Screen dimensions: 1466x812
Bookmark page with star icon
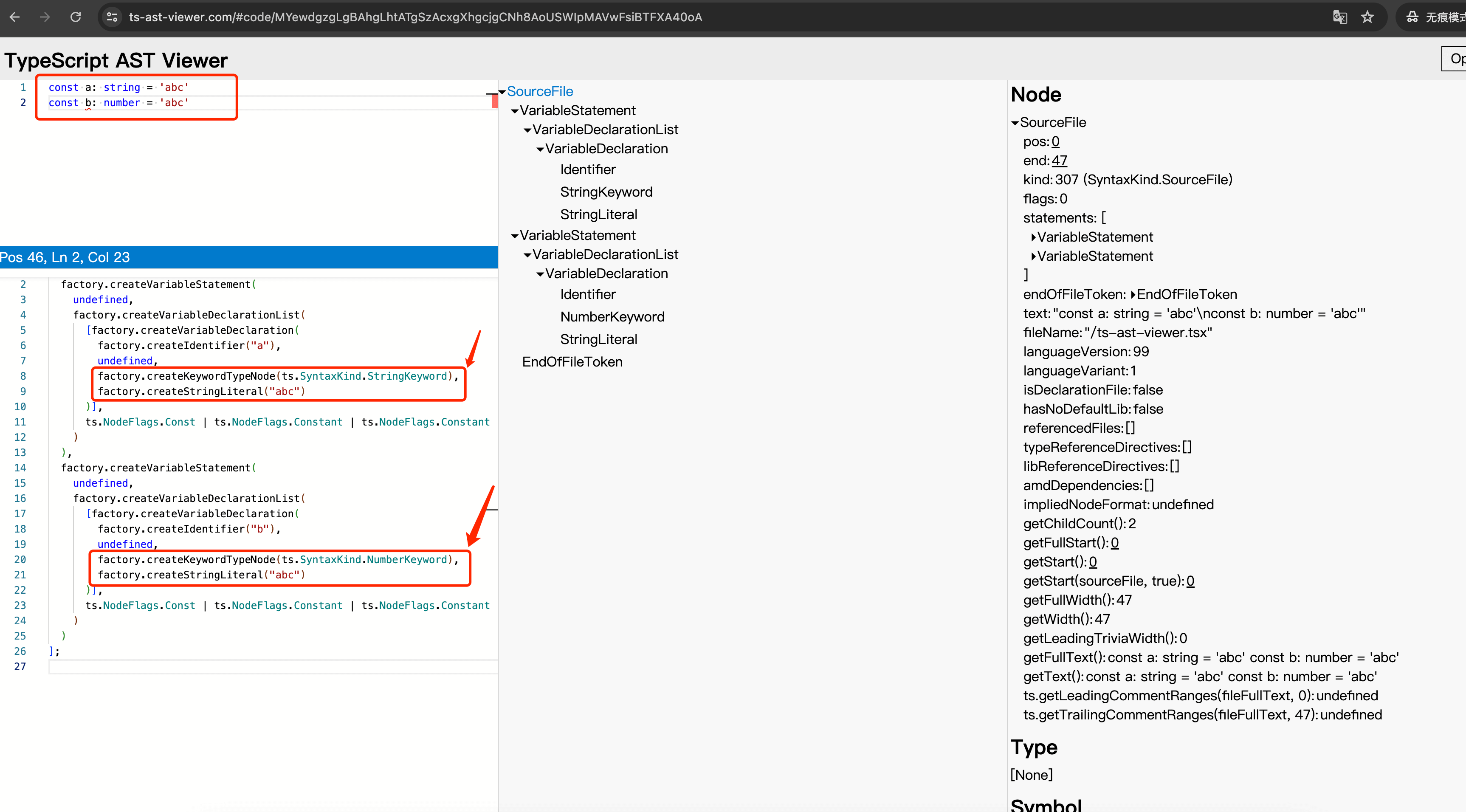pyautogui.click(x=1367, y=17)
